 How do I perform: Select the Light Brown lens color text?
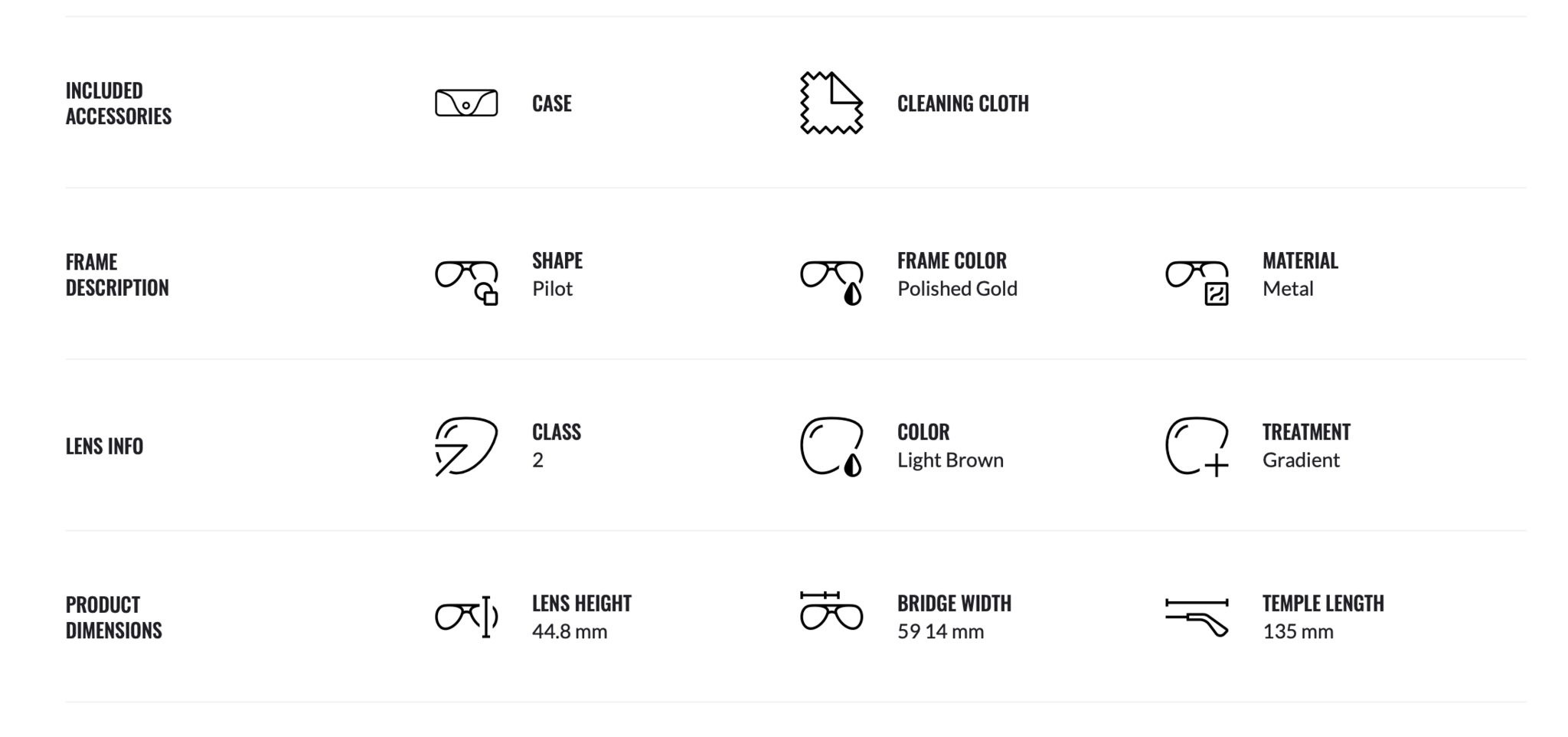pos(950,460)
